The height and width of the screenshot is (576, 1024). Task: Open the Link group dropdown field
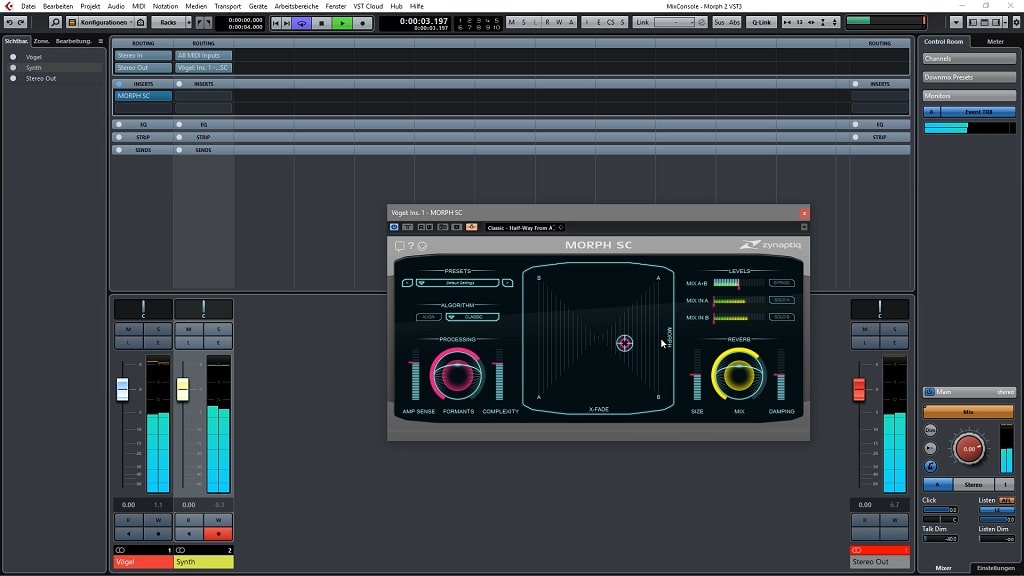[x=675, y=22]
